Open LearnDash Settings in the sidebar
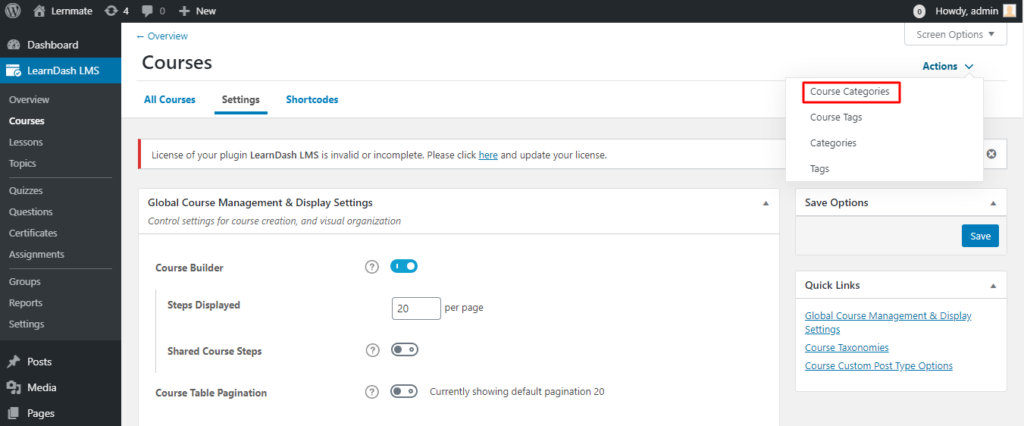The image size is (1024, 426). click(x=27, y=324)
